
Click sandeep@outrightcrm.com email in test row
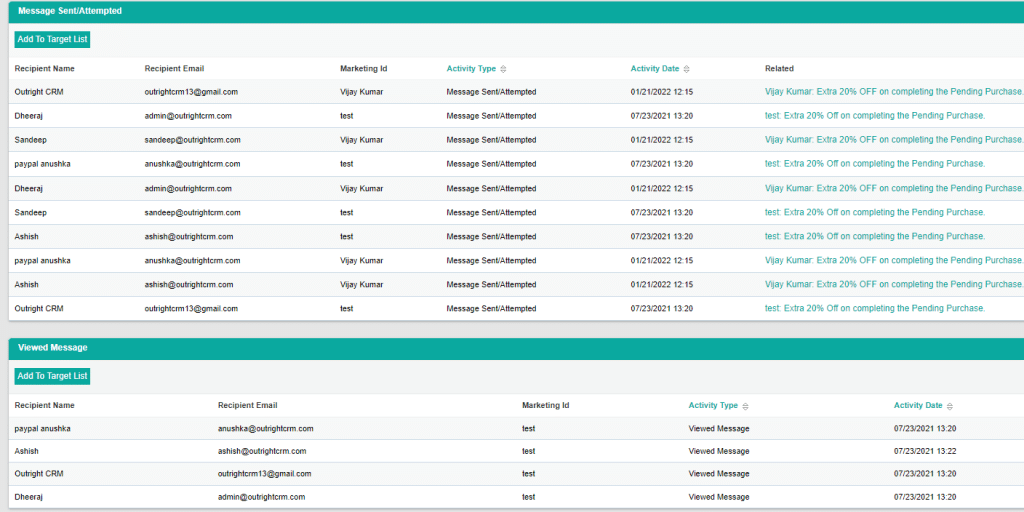pos(193,212)
